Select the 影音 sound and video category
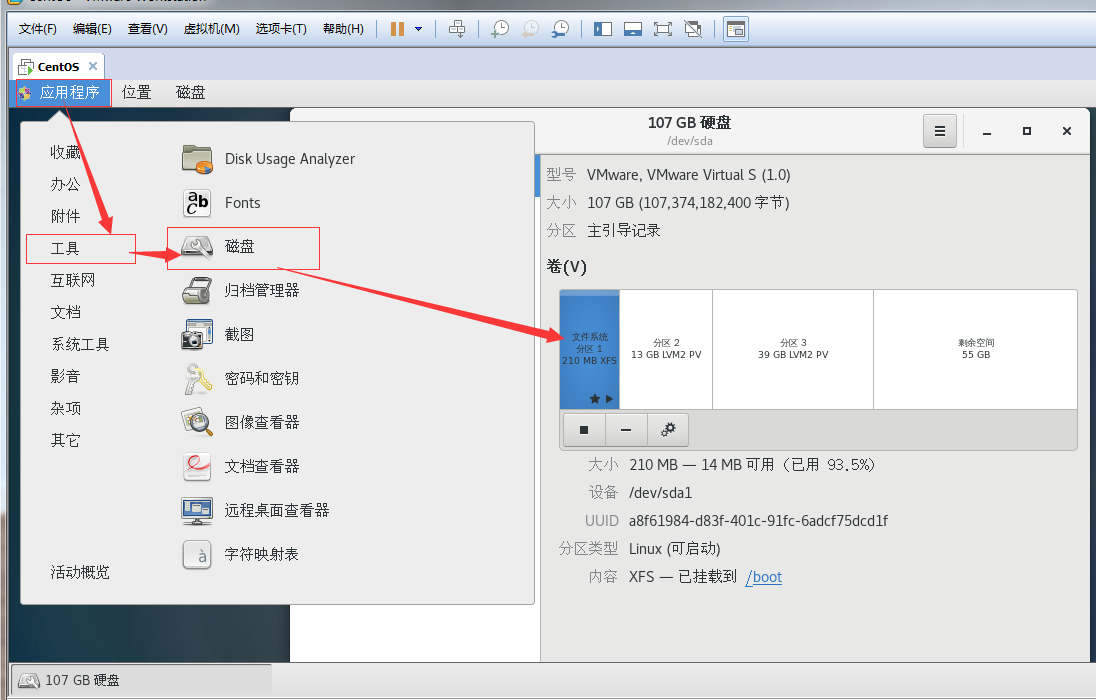Image resolution: width=1096 pixels, height=700 pixels. coord(65,376)
